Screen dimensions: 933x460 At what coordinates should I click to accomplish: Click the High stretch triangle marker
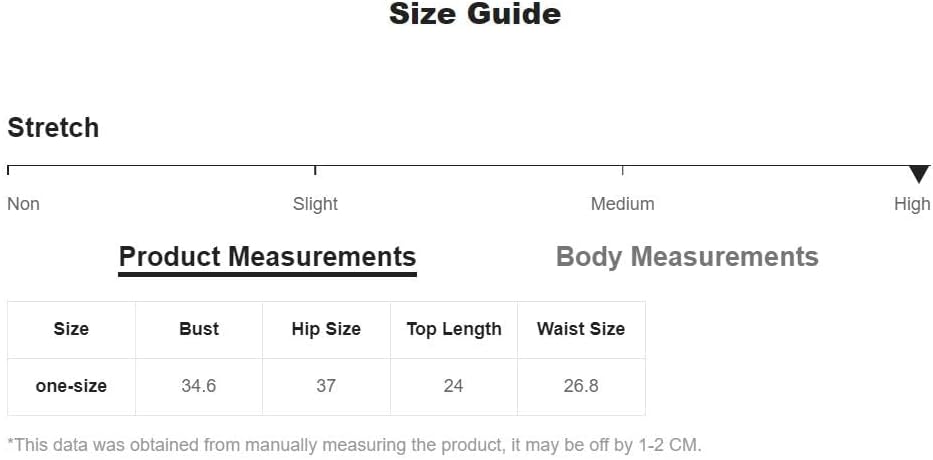point(919,174)
